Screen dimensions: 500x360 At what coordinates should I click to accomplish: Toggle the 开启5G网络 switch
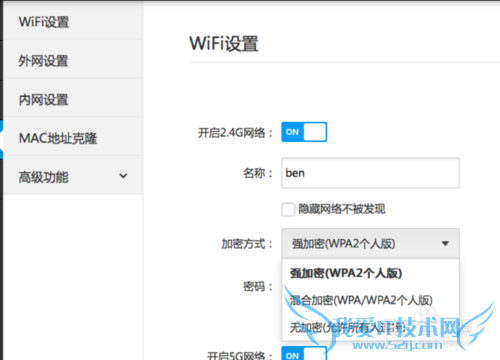point(304,353)
